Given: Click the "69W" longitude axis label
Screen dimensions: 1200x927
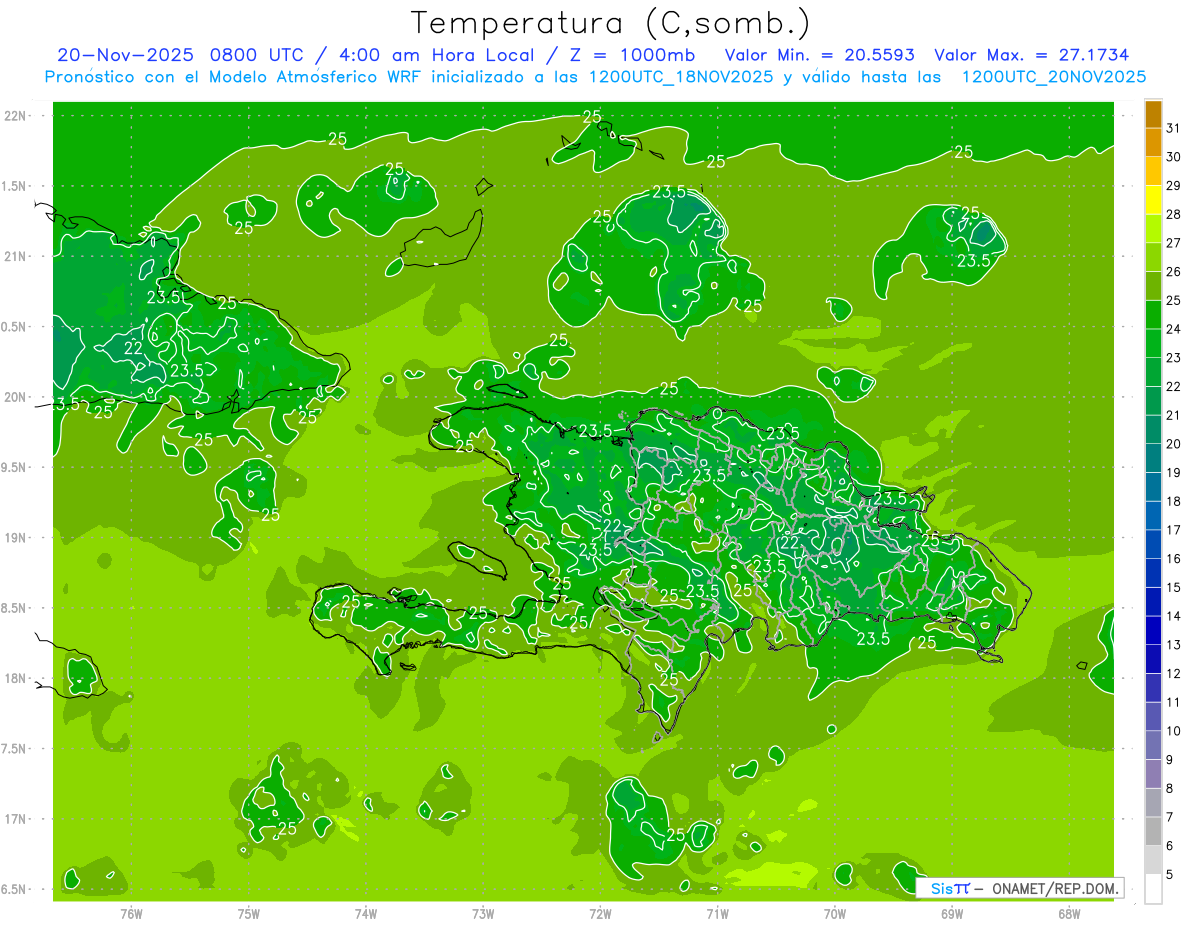Looking at the screenshot, I should pyautogui.click(x=952, y=914).
